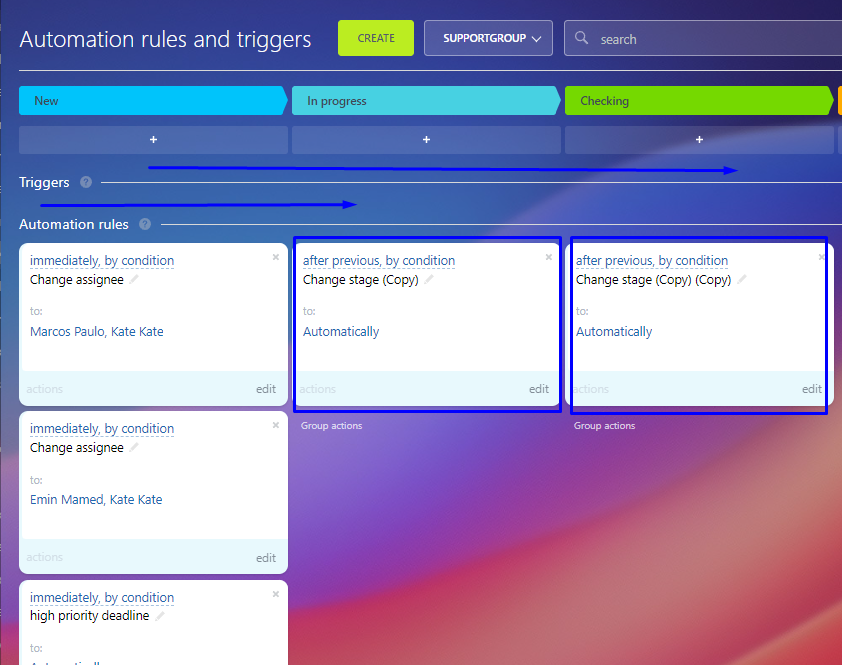Select the New stage tab
The height and width of the screenshot is (665, 842).
(152, 101)
